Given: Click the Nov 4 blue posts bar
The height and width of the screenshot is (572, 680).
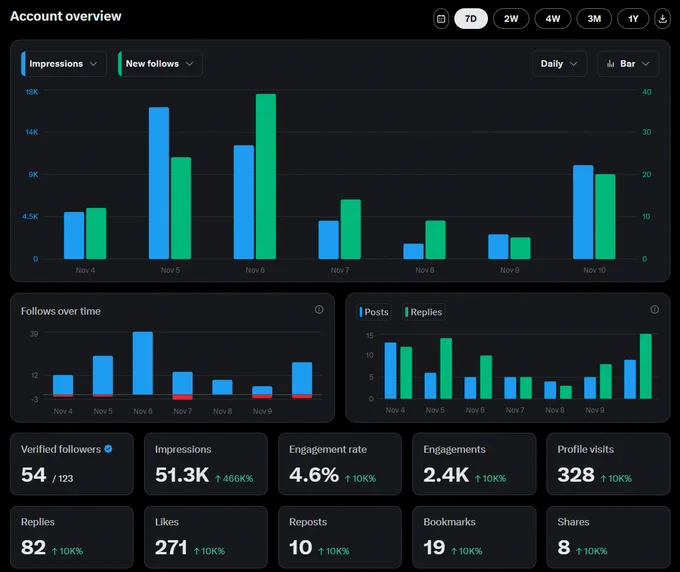Looking at the screenshot, I should [390, 371].
